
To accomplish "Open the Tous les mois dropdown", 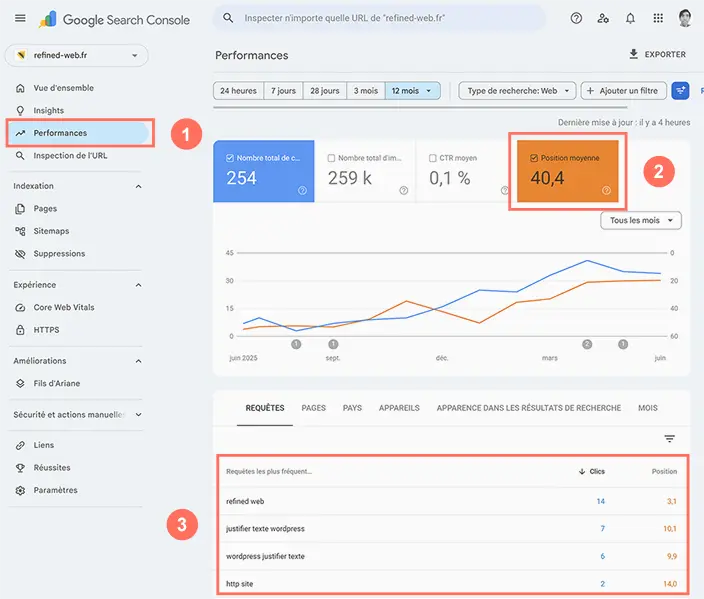I will click(641, 220).
